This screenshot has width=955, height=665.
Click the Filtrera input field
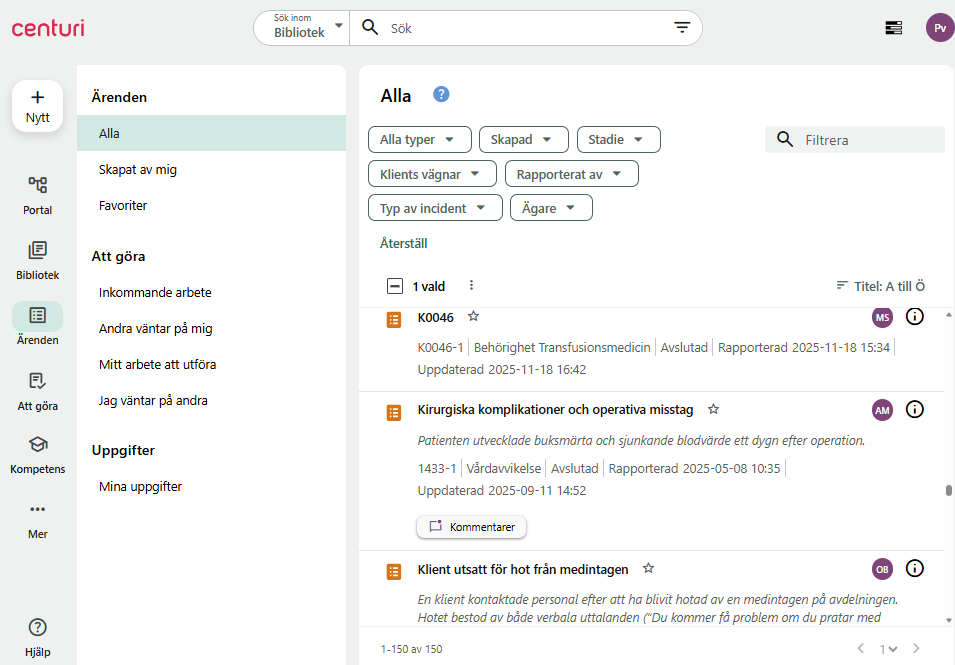coord(868,140)
